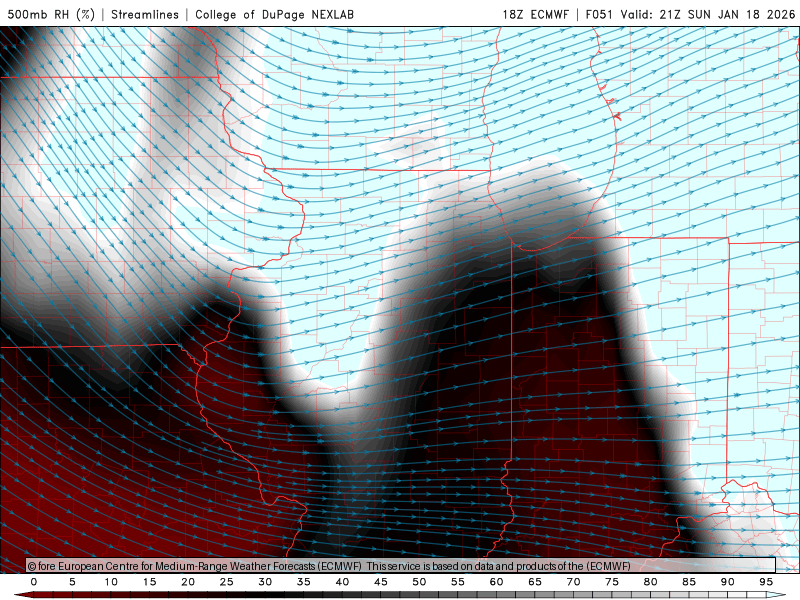Click colorbar label "0"
The height and width of the screenshot is (600, 800).
pos(34,582)
